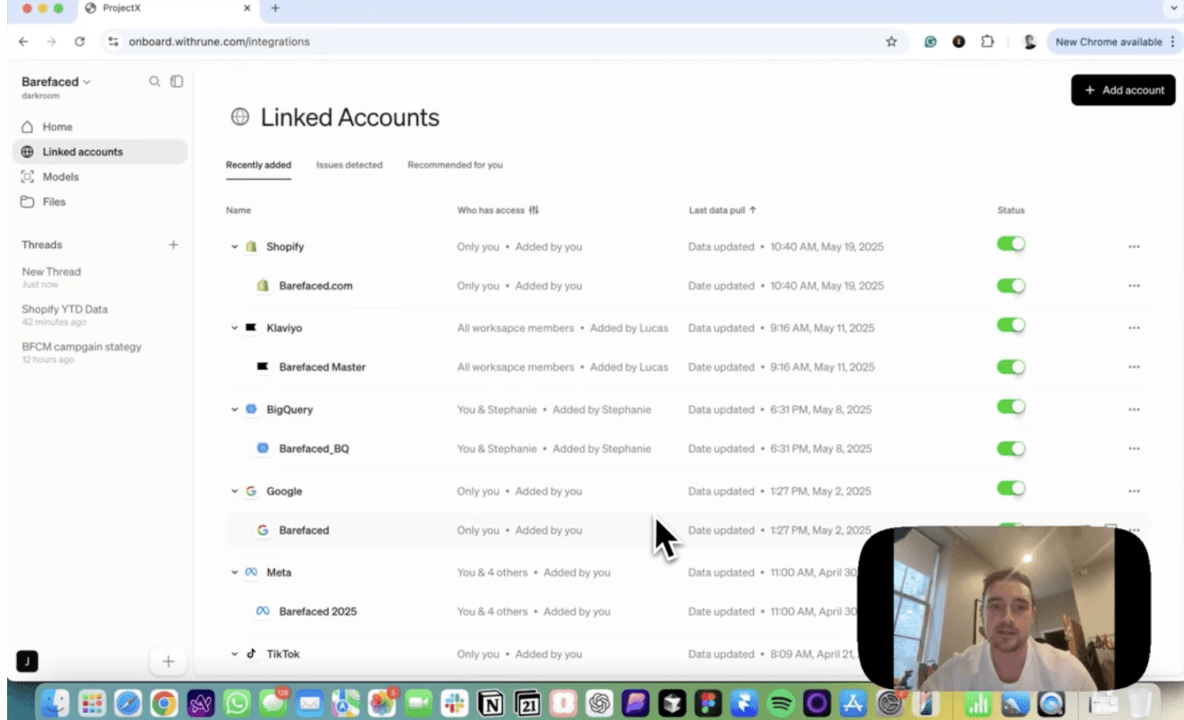Toggle Klaviyo account status switch

[1011, 325]
